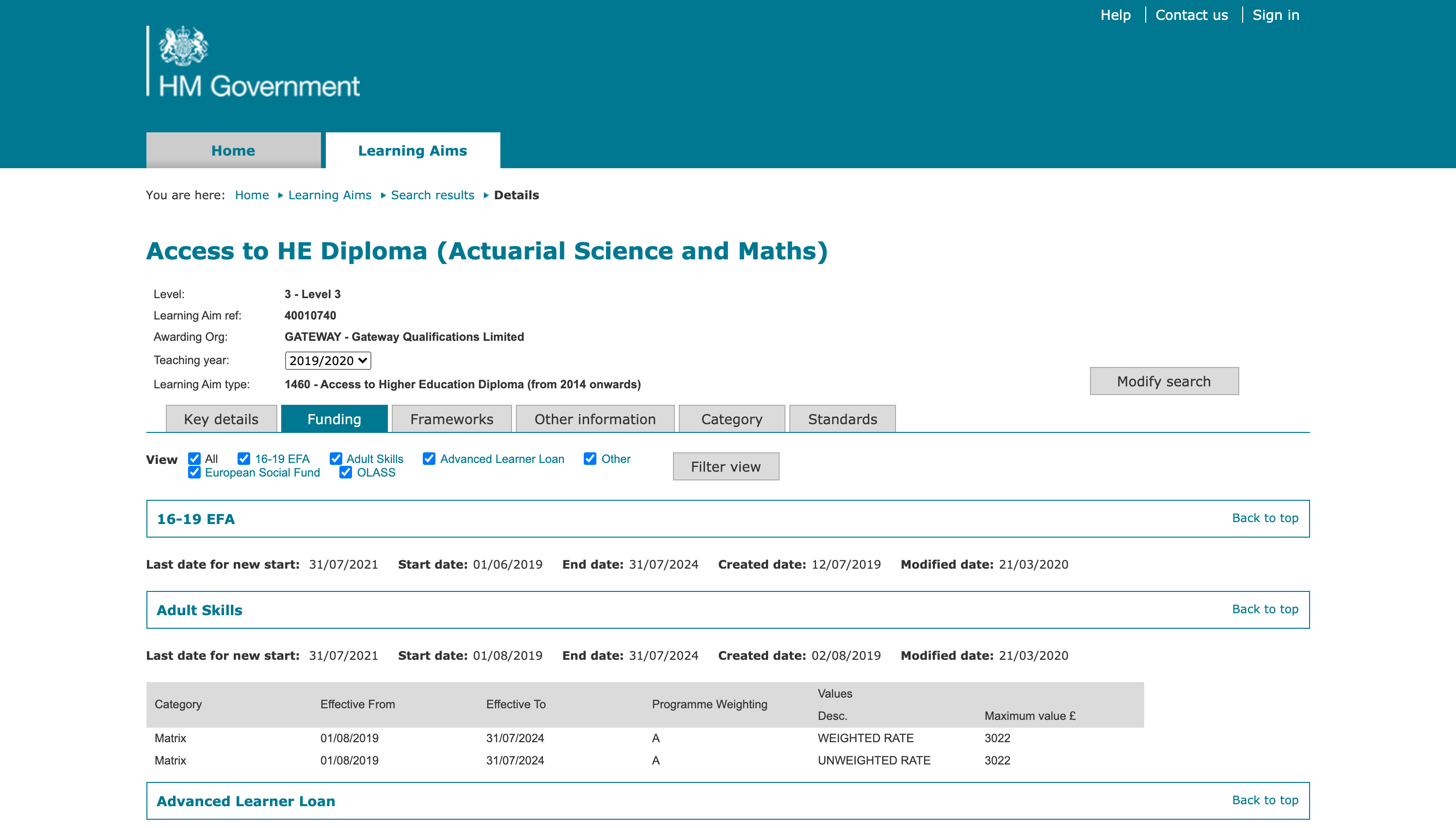Follow the Search results breadcrumb link
The width and height of the screenshot is (1456, 828).
(432, 195)
